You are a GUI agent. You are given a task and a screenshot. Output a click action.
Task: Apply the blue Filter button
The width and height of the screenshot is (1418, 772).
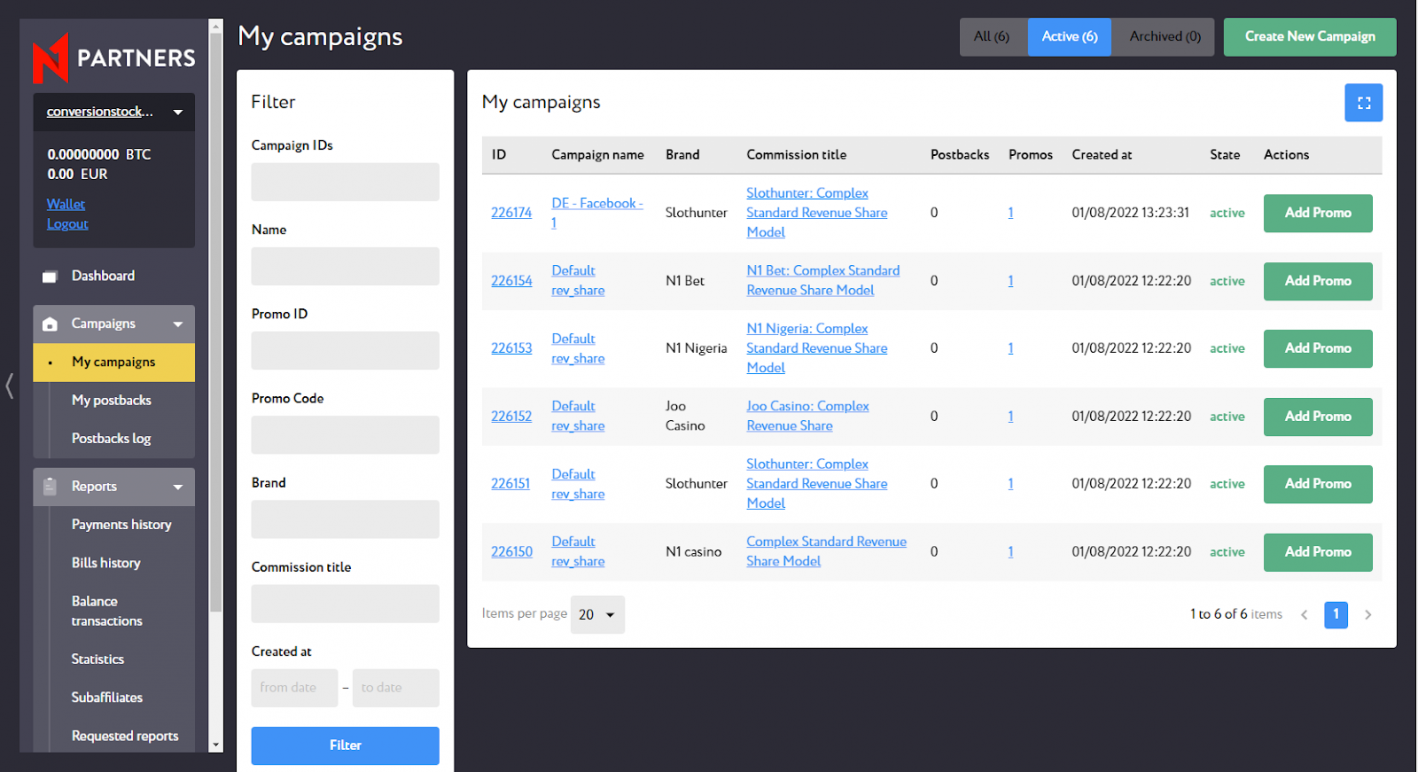coord(345,746)
